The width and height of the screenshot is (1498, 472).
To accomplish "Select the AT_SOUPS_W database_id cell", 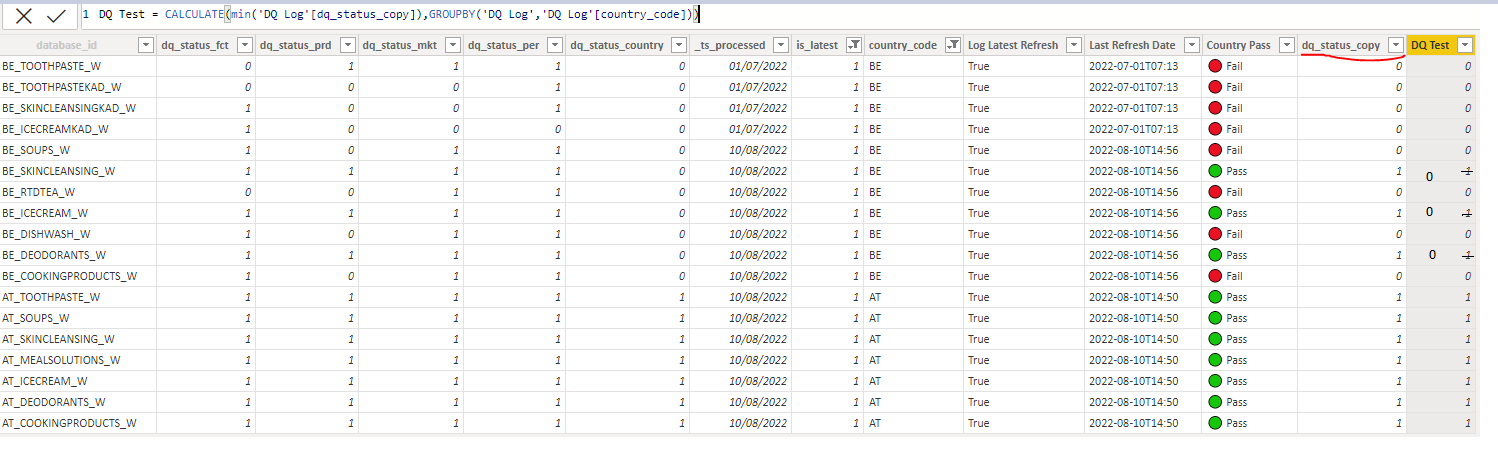I will [x=78, y=318].
